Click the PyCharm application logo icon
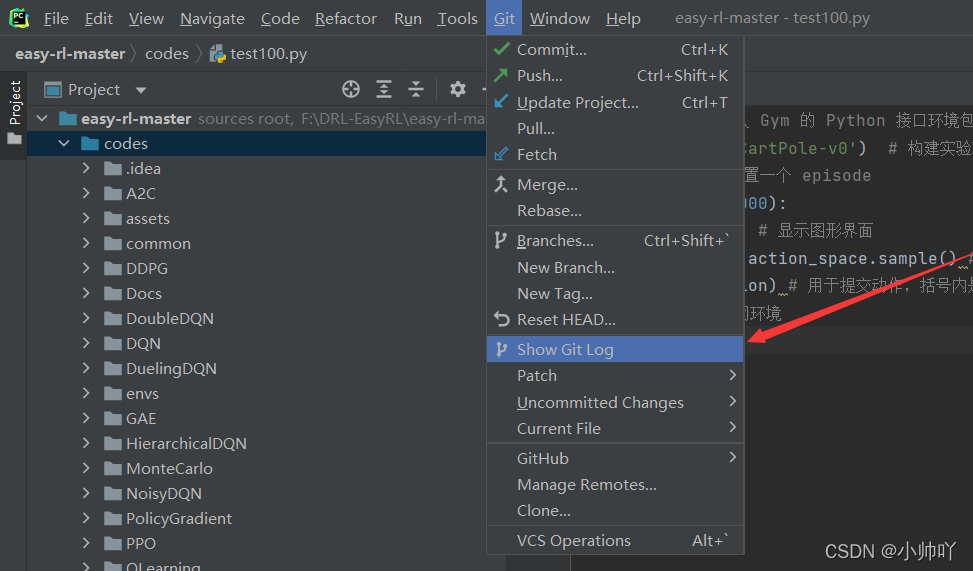The image size is (973, 571). click(x=19, y=18)
